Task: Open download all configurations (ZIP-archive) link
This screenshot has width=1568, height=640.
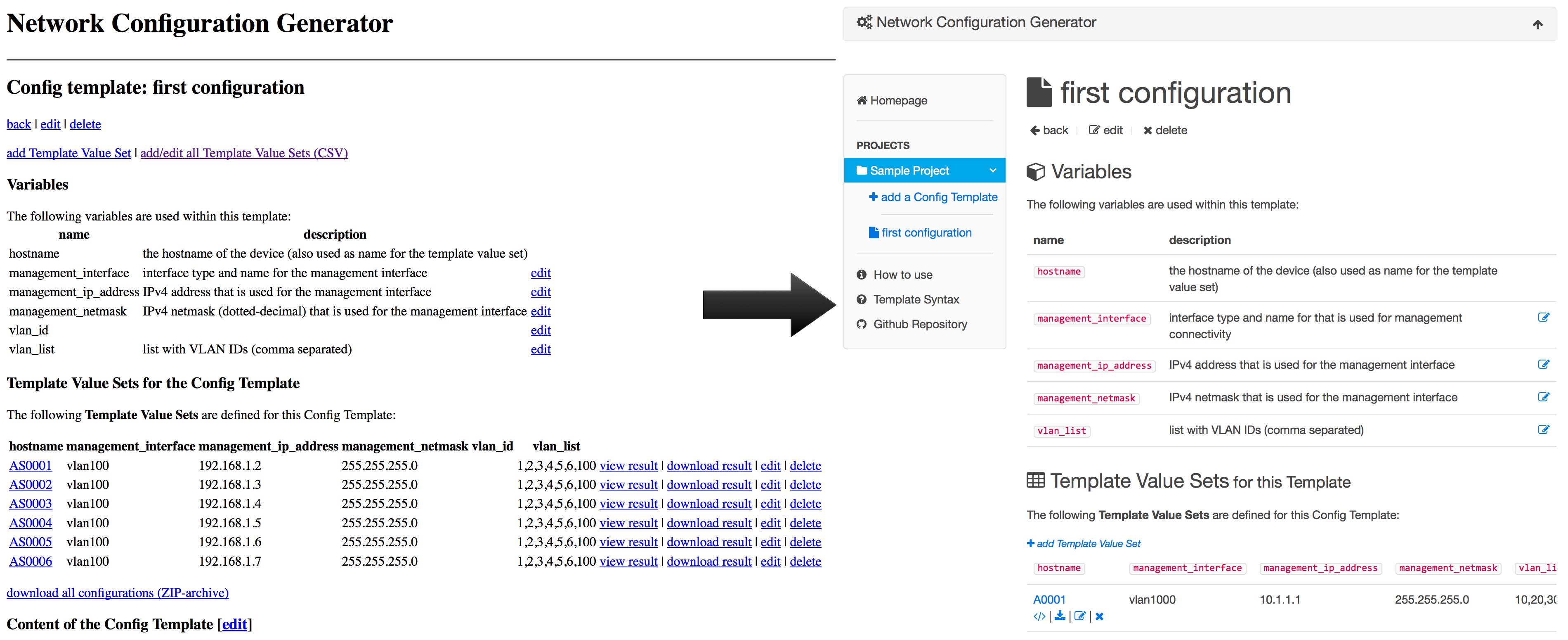Action: click(118, 593)
